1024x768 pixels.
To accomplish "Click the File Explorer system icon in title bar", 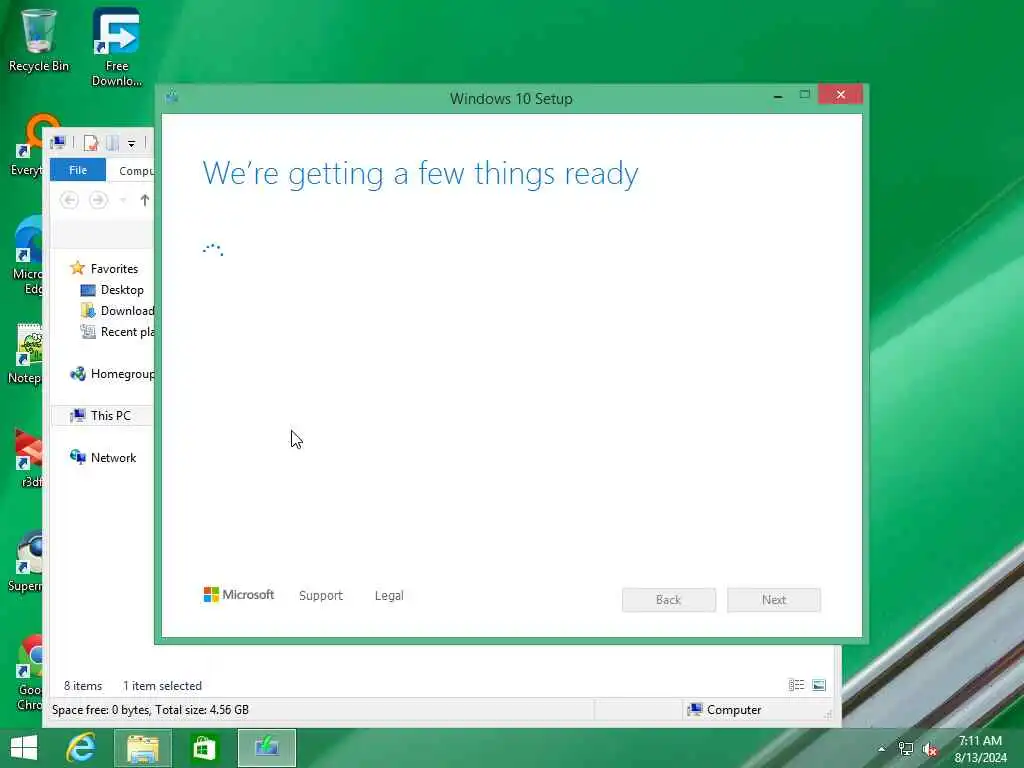I will pos(58,142).
